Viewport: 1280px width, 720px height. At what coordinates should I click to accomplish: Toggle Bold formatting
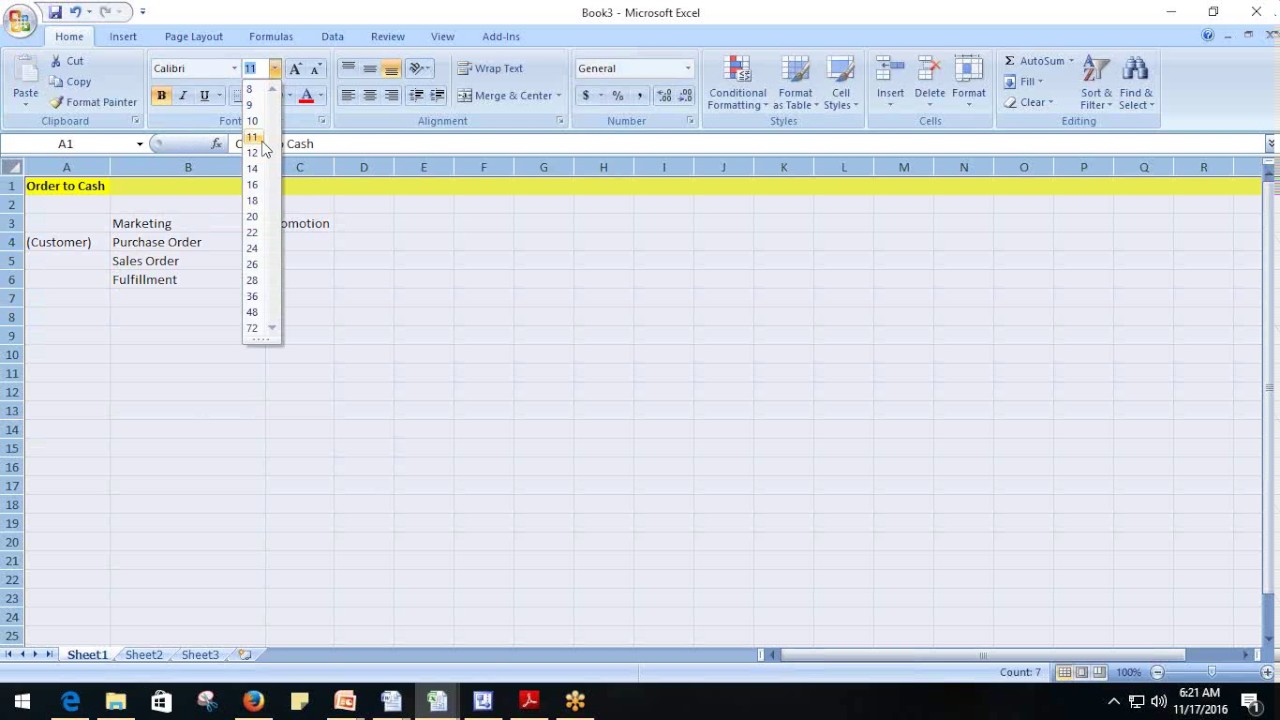pos(161,95)
